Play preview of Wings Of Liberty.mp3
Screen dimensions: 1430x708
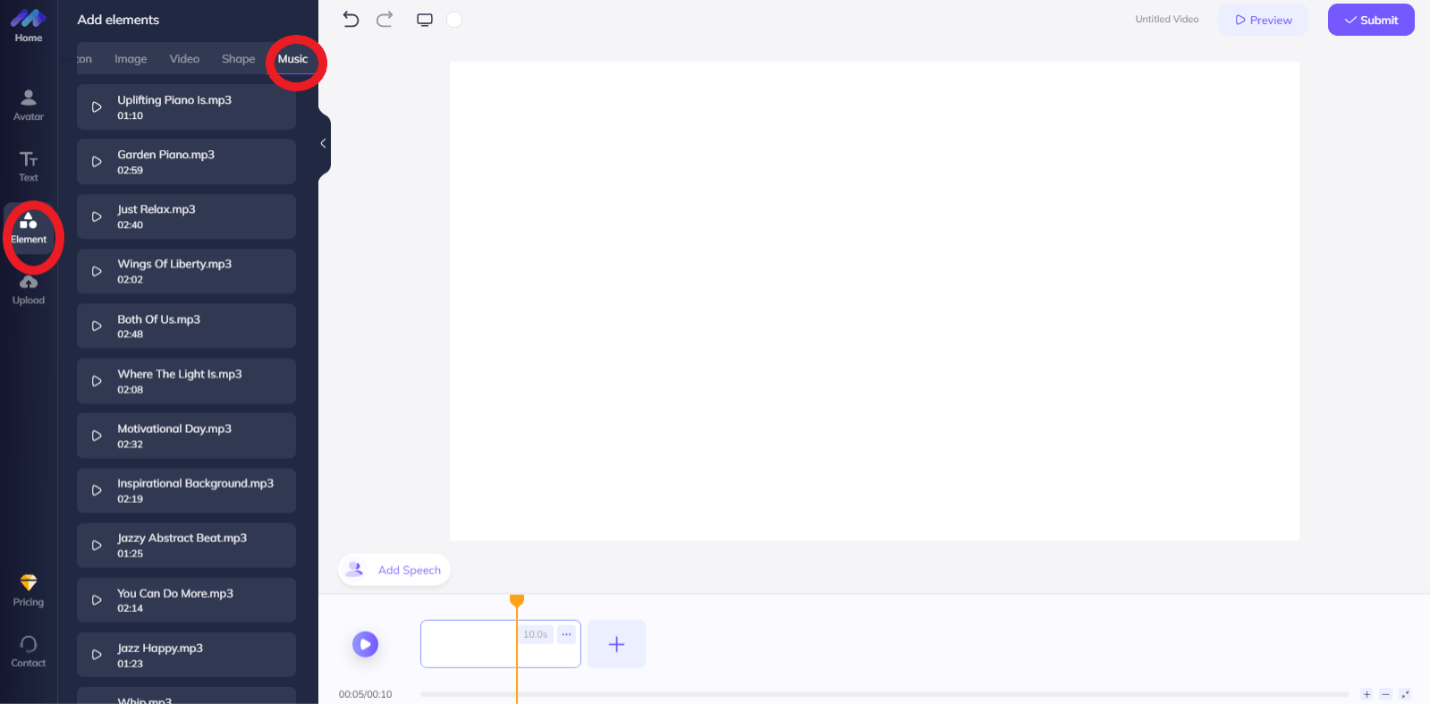97,271
